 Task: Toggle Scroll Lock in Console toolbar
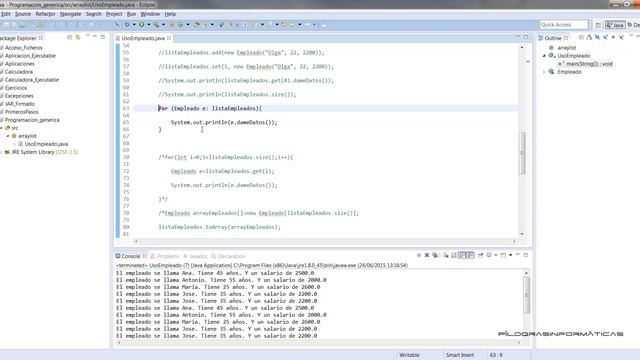point(454,255)
